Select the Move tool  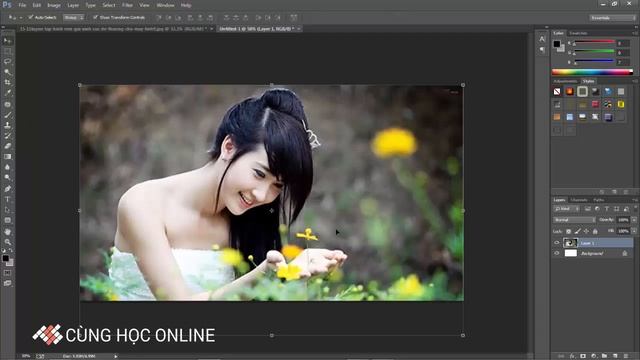point(7,40)
